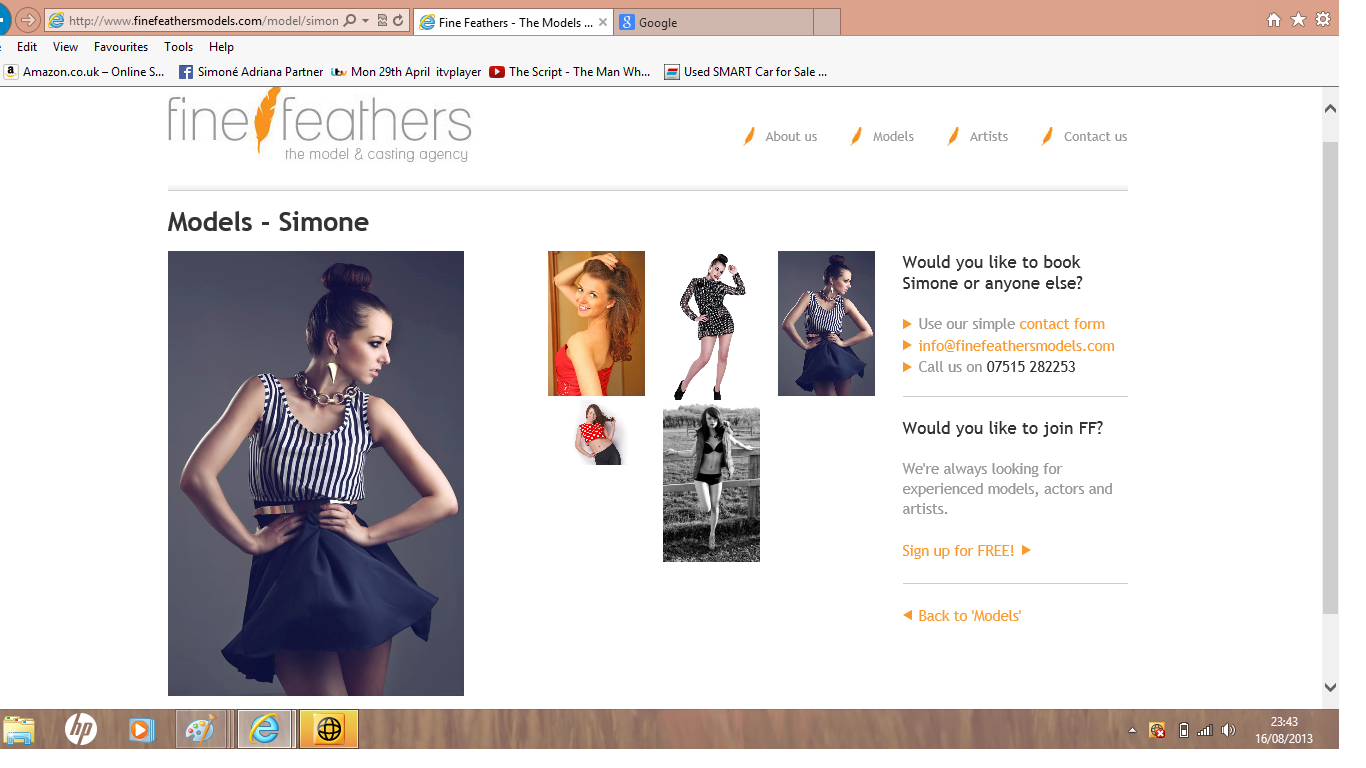Image resolution: width=1366 pixels, height=768 pixels.
Task: Click Simone's black-and-white outdoor photo thumbnail
Action: pos(710,483)
